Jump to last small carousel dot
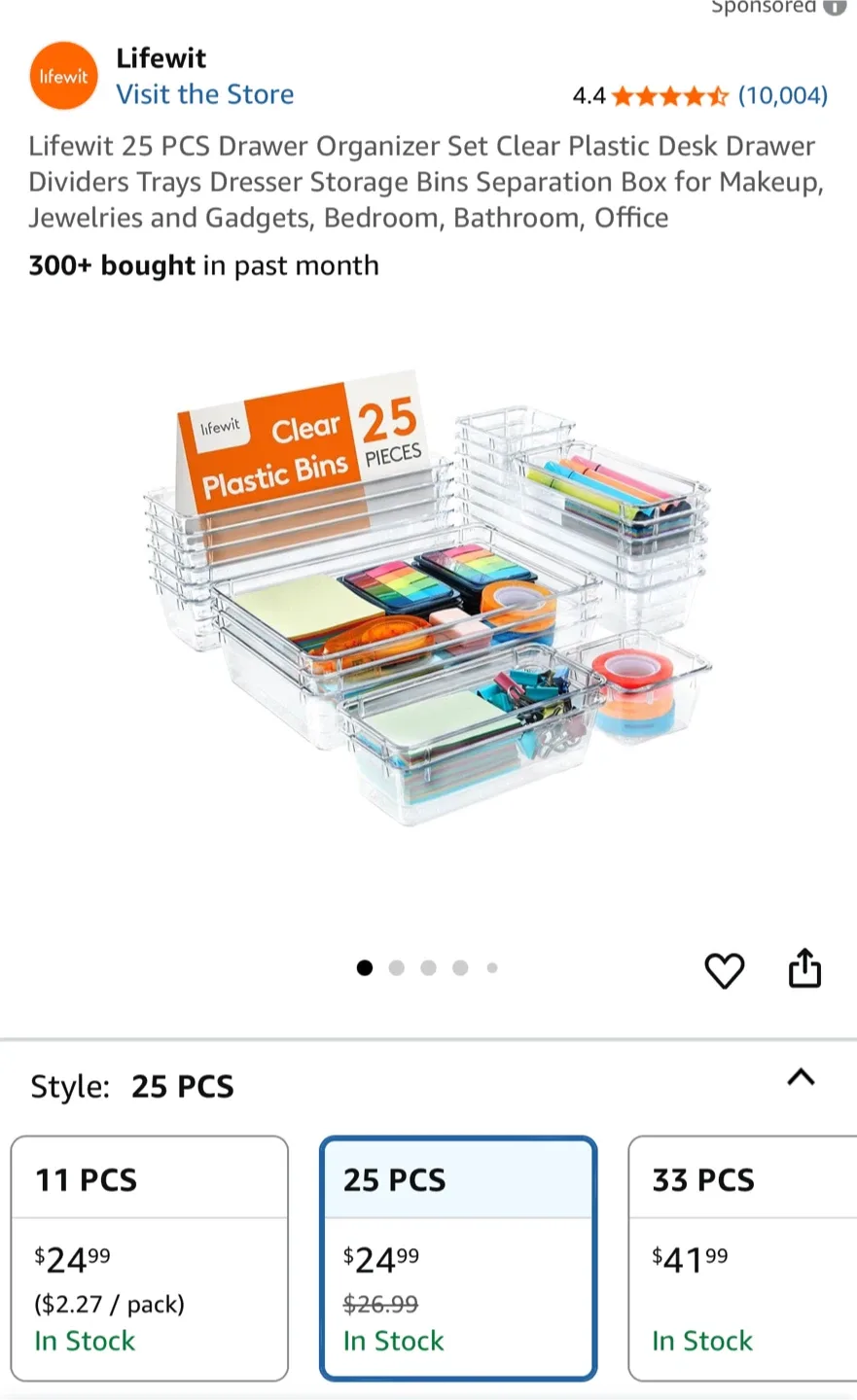857x1400 pixels. point(492,967)
